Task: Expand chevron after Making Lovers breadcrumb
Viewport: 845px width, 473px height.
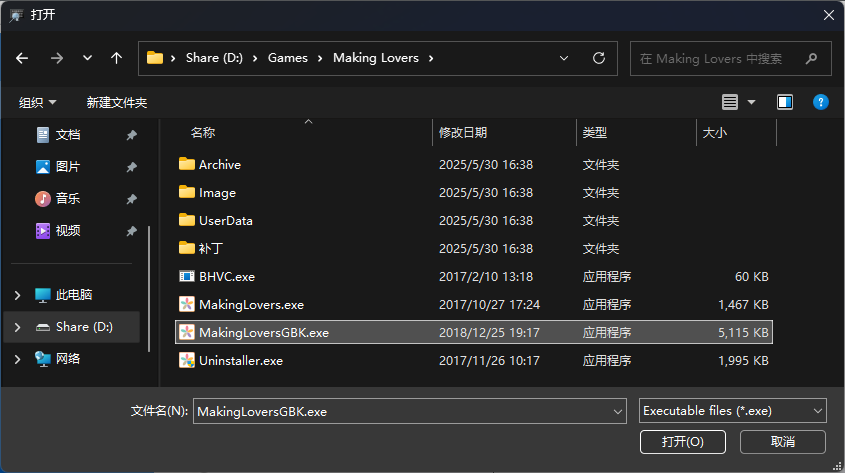Action: coord(431,58)
